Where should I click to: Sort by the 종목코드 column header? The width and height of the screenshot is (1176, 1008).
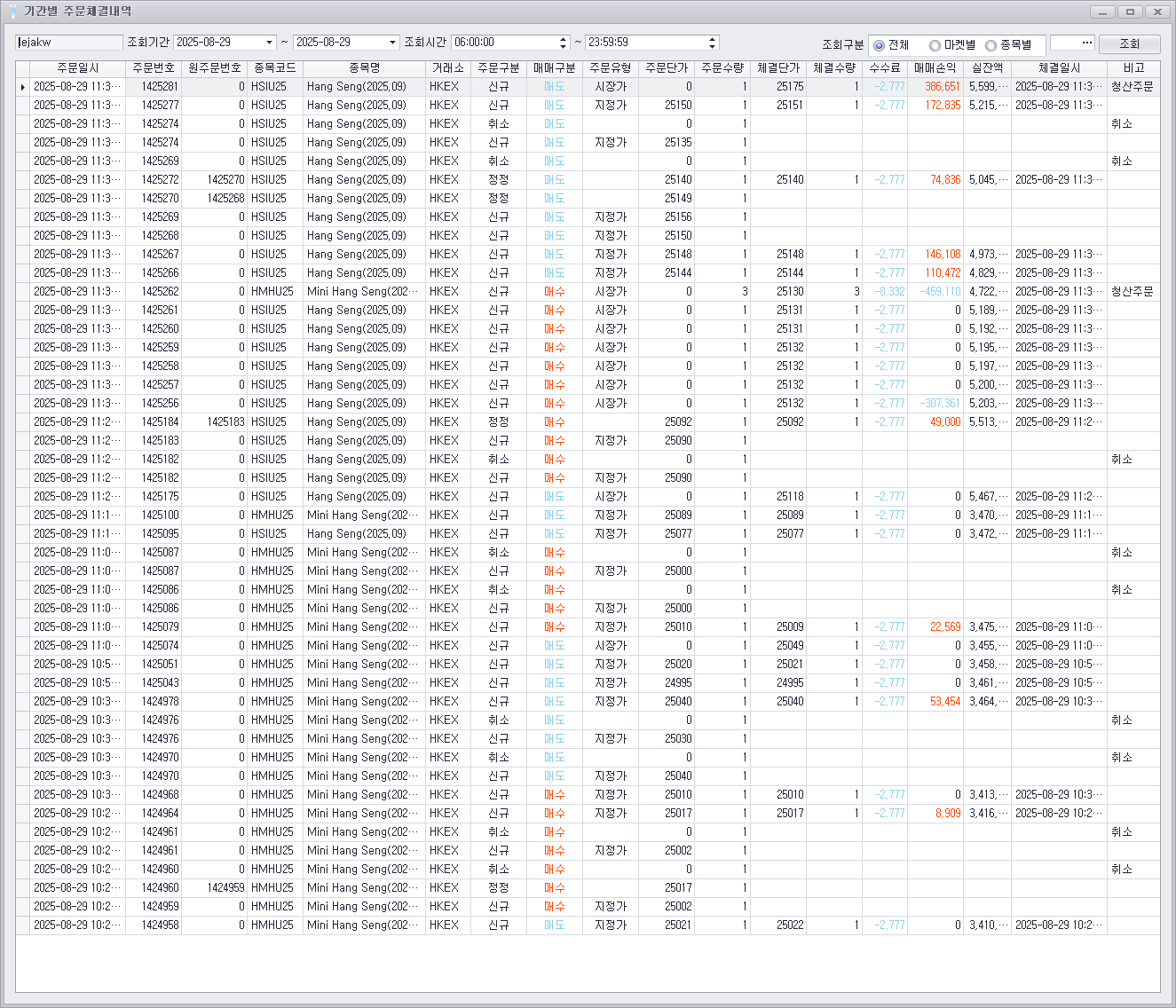[275, 68]
